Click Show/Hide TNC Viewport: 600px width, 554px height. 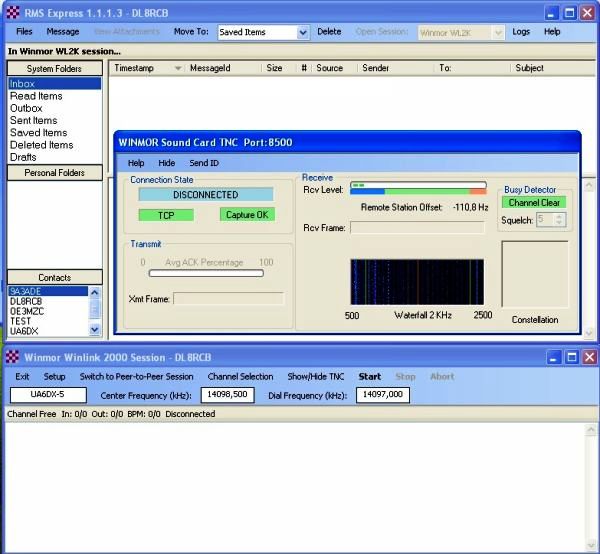[316, 376]
